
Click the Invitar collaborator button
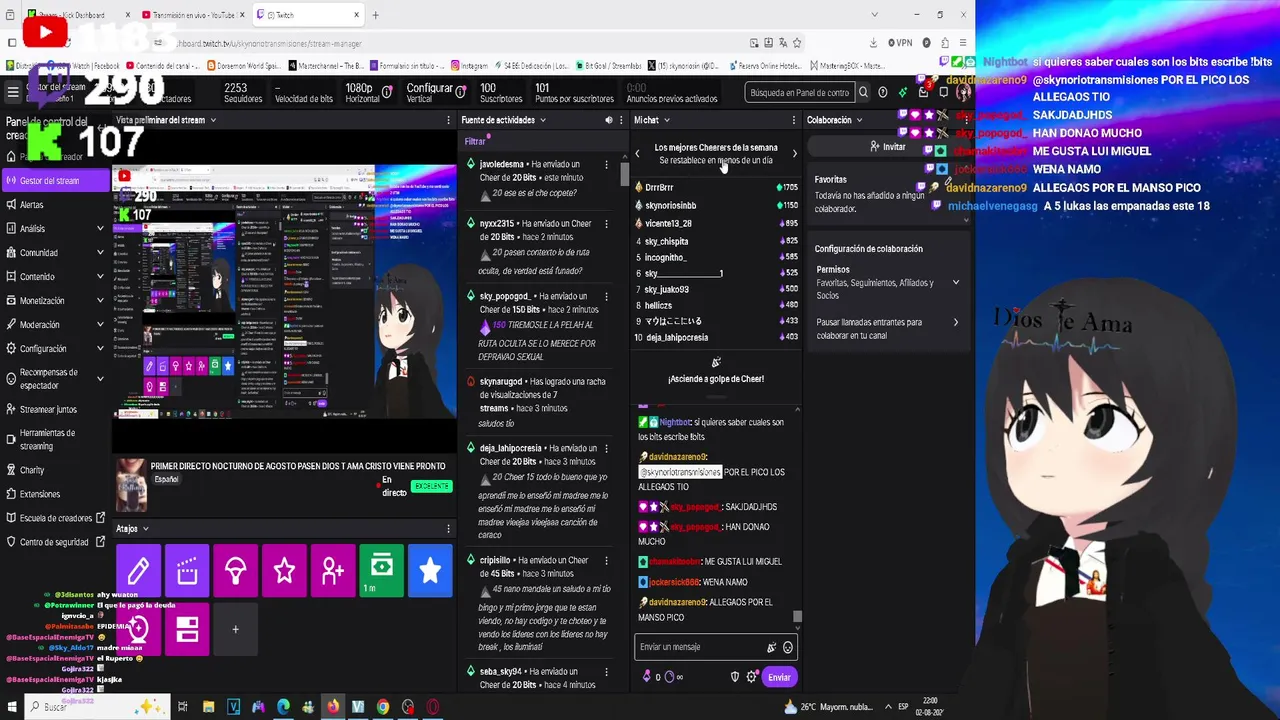click(887, 147)
